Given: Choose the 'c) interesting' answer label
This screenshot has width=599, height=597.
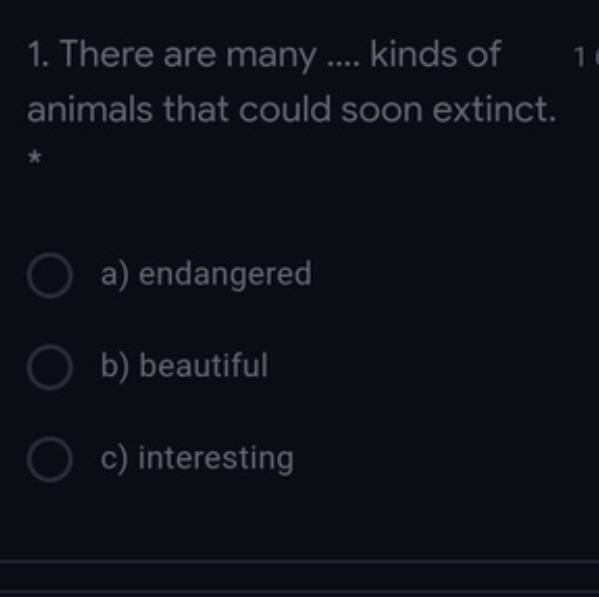Looking at the screenshot, I should pos(197,458).
